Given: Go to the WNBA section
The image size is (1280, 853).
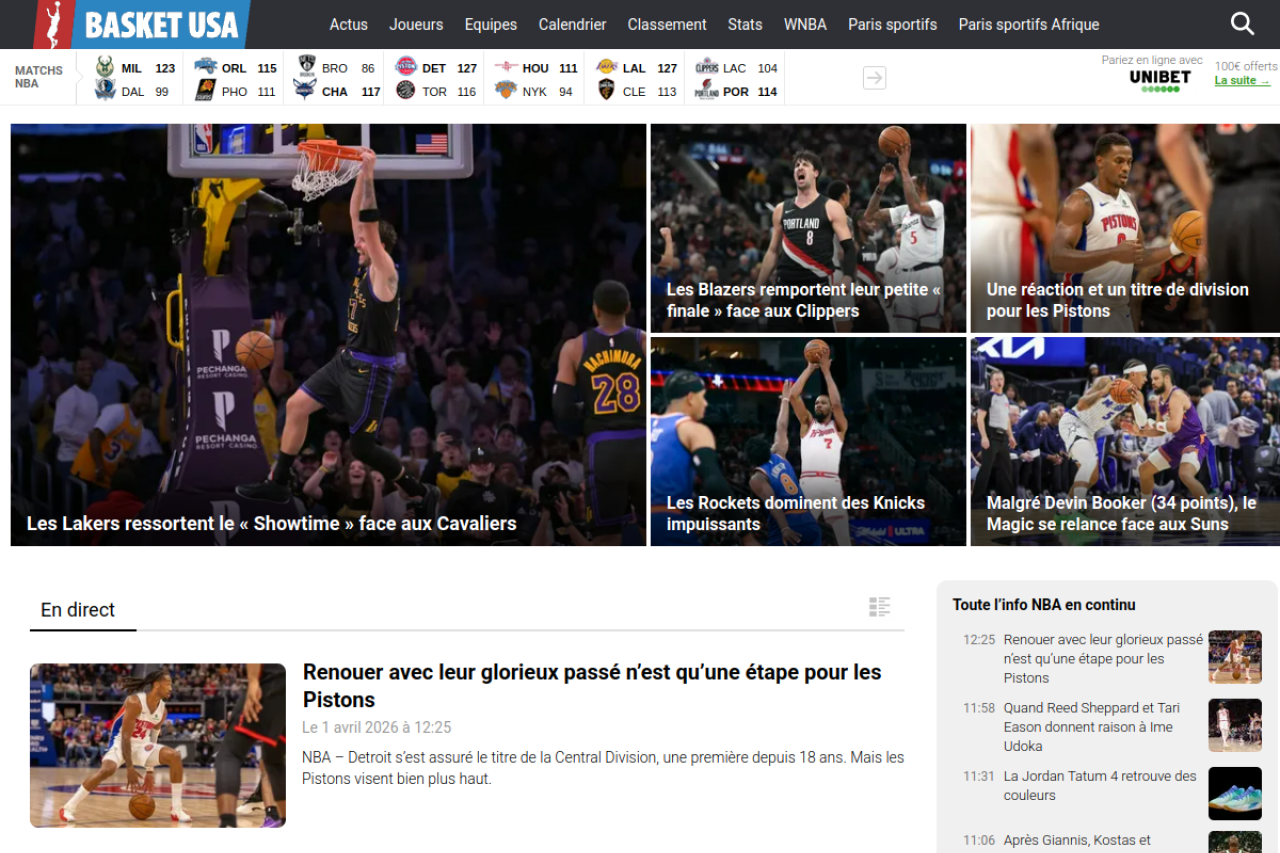Looking at the screenshot, I should click(x=805, y=25).
